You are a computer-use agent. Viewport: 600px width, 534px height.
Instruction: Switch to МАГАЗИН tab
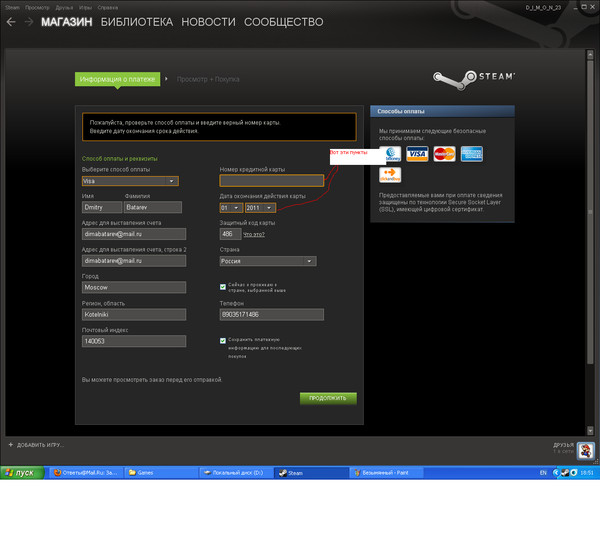67,22
